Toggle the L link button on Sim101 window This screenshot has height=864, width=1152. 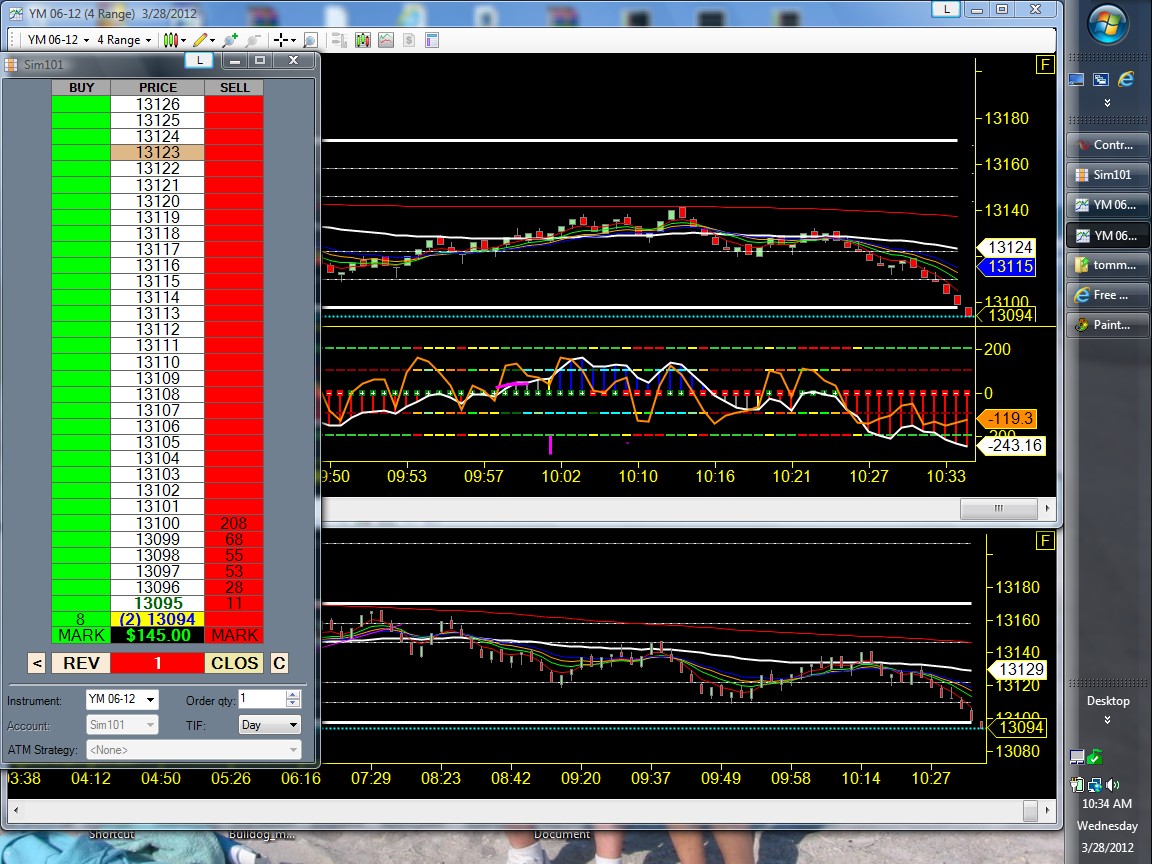[x=199, y=60]
